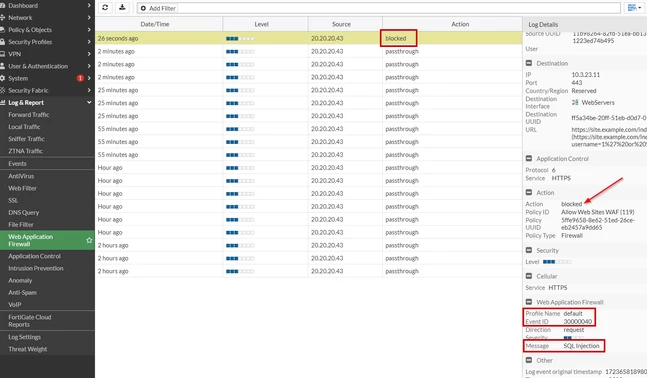This screenshot has height=378, width=647.
Task: Click in the Add Filter search field
Action: (379, 8)
